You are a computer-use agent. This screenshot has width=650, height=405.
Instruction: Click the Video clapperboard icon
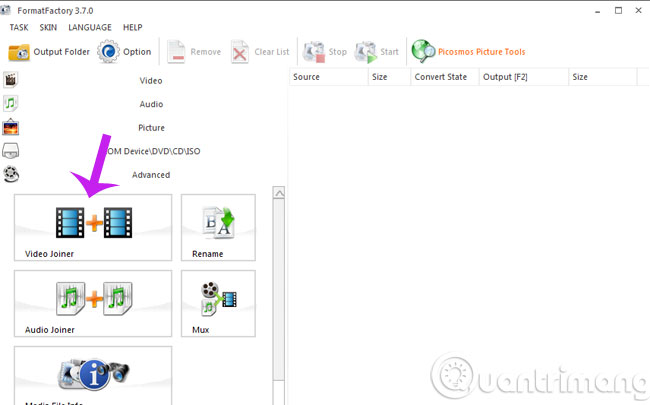click(x=10, y=80)
